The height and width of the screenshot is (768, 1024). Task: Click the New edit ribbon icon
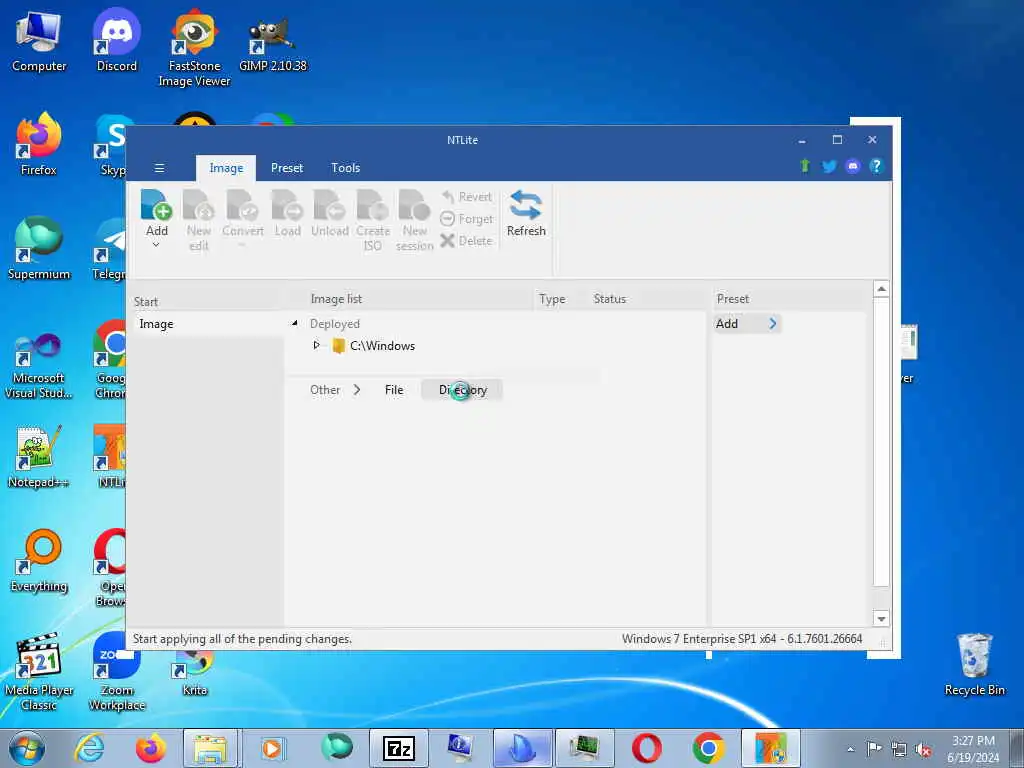tap(199, 220)
